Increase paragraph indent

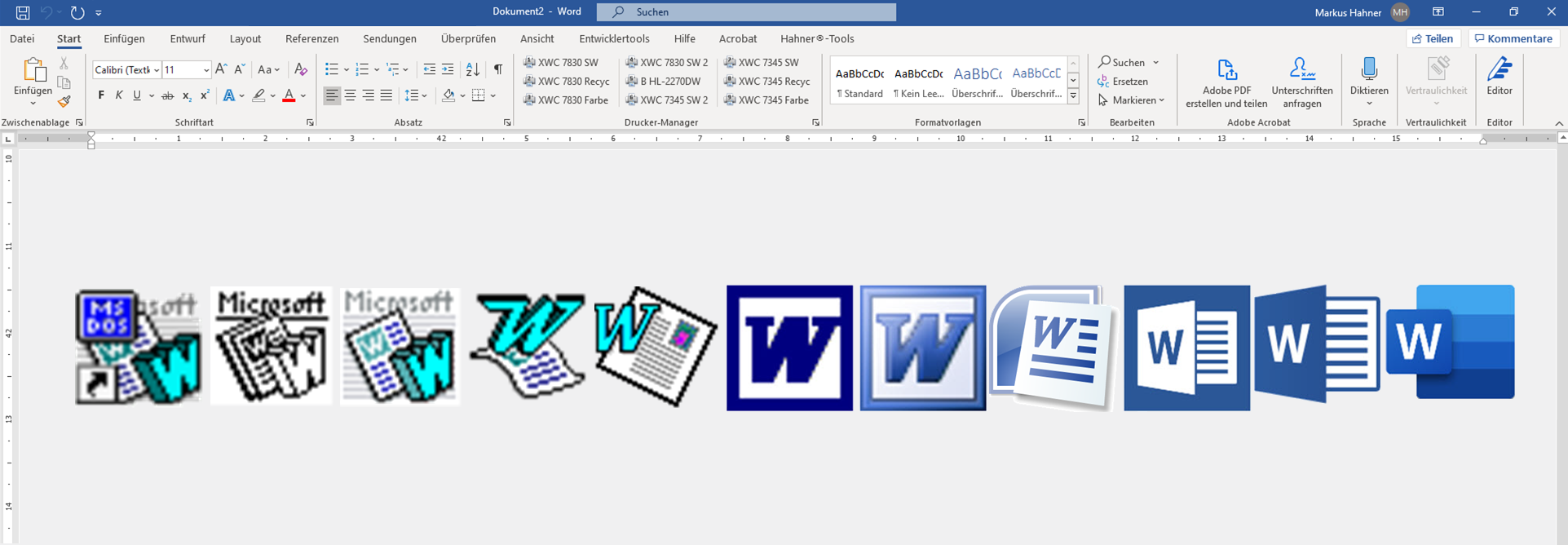(448, 69)
